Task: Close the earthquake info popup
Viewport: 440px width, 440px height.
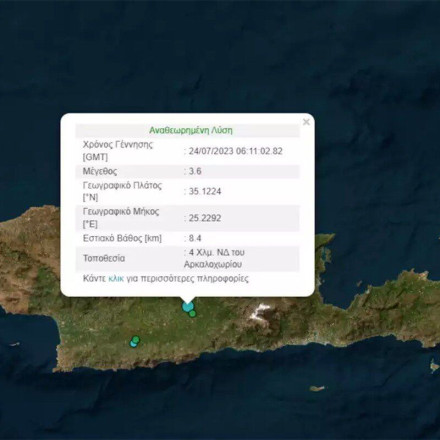Action: (306, 122)
